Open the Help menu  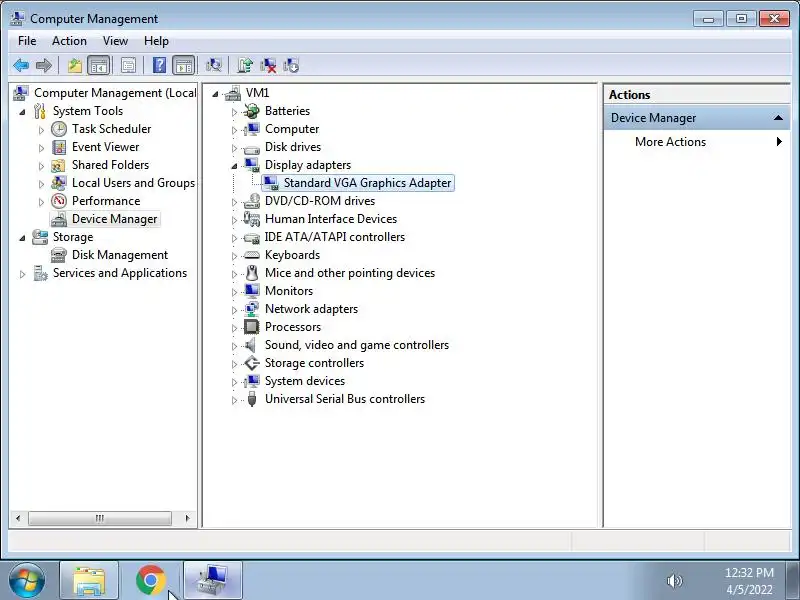(x=156, y=41)
